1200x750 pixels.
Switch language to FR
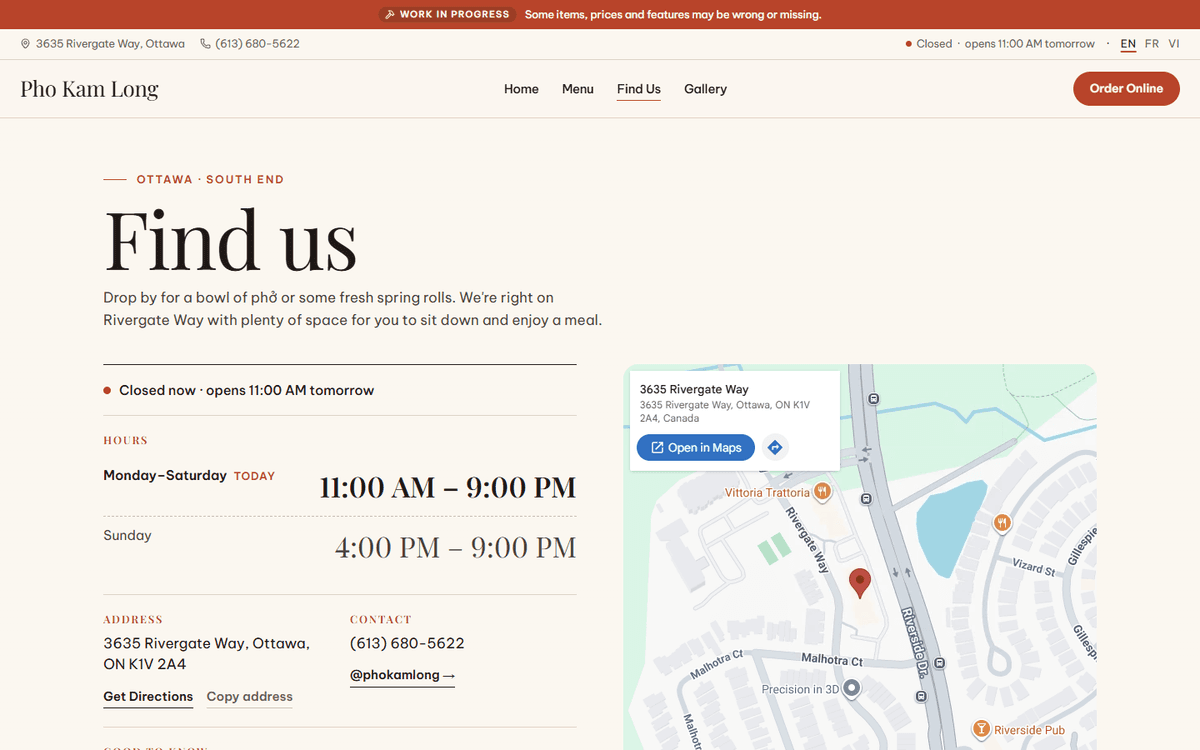coord(1152,44)
